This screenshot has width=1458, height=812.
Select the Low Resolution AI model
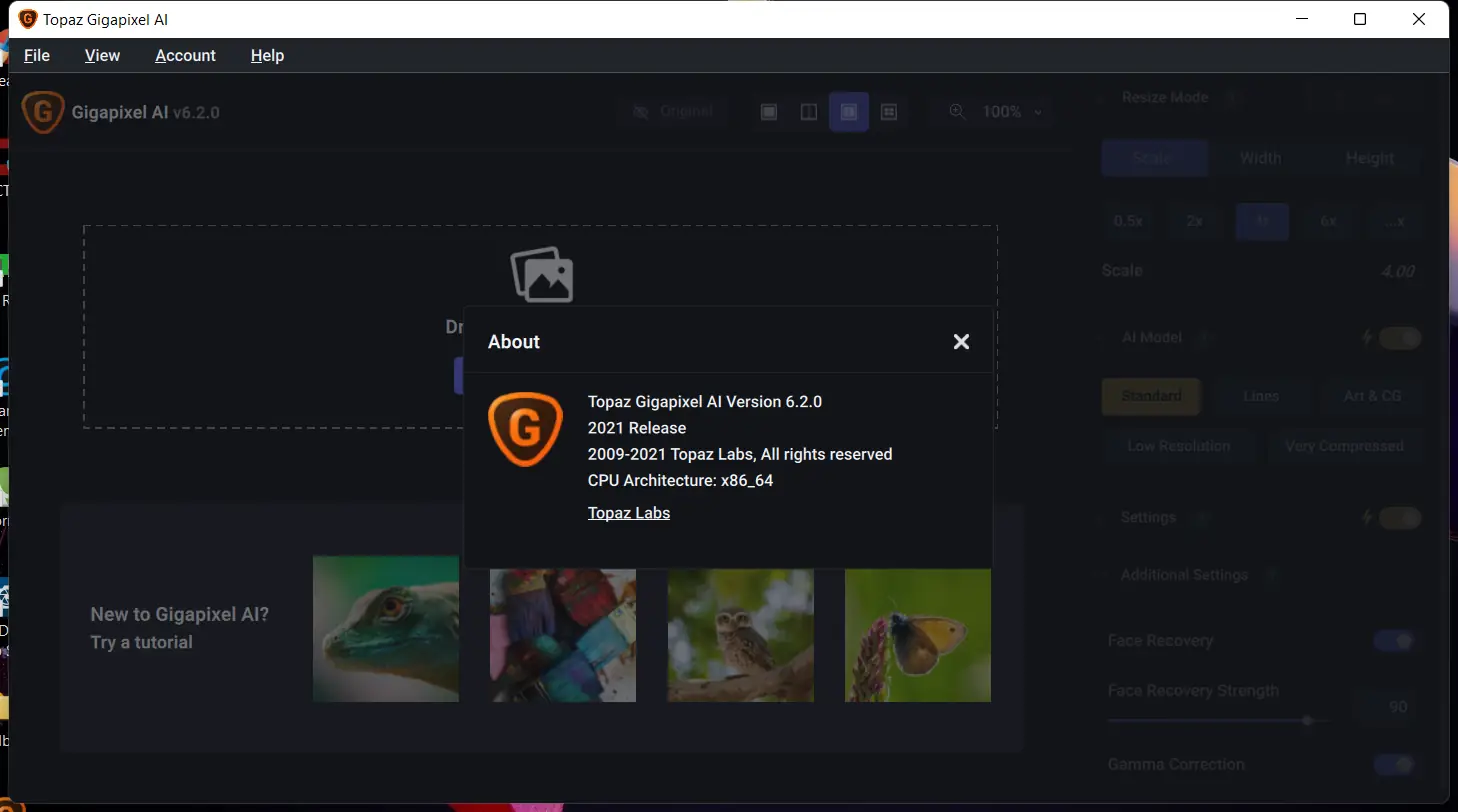coord(1179,446)
